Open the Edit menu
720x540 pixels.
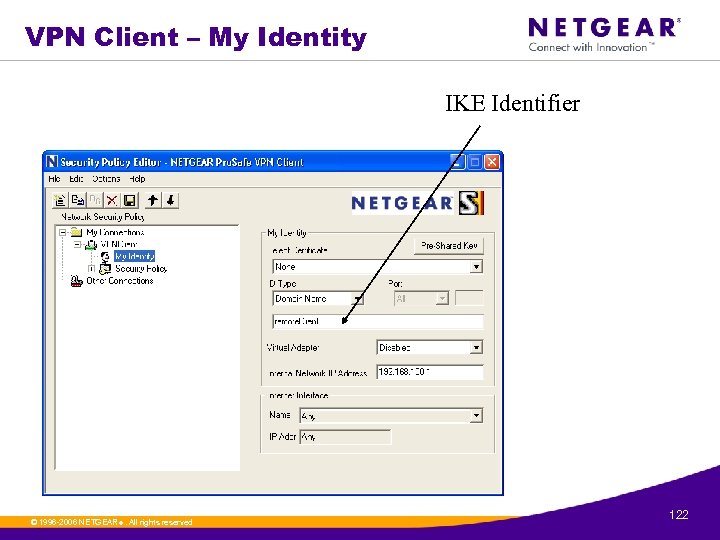76,179
